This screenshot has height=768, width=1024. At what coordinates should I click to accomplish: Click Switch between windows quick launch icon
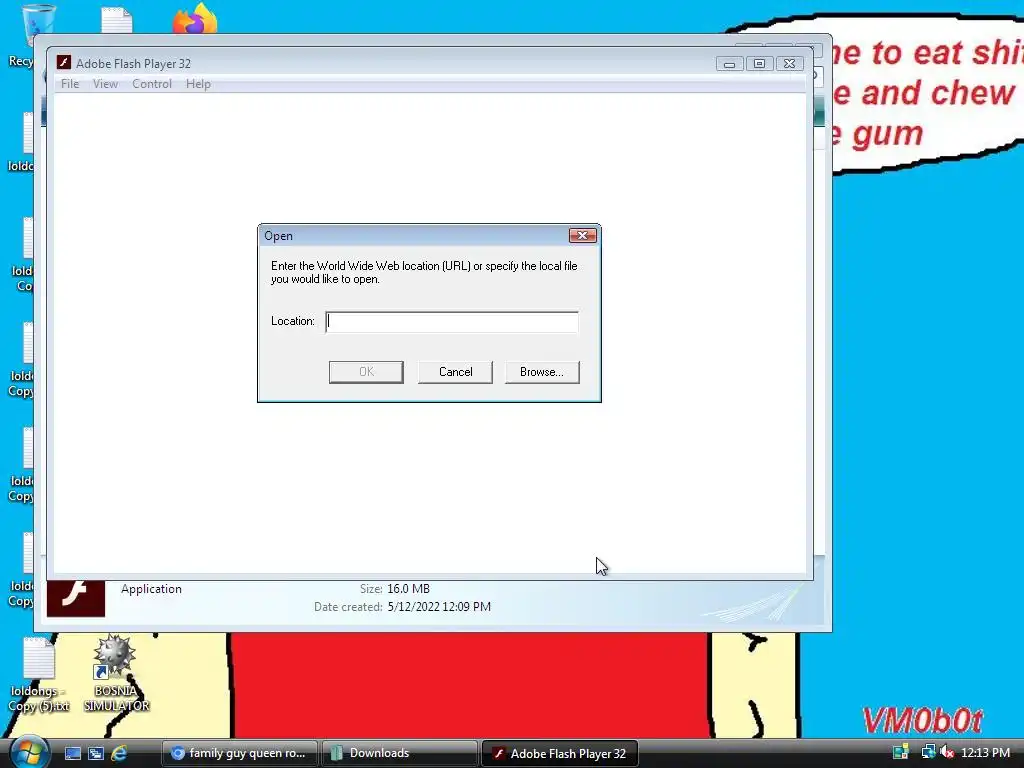[96, 753]
